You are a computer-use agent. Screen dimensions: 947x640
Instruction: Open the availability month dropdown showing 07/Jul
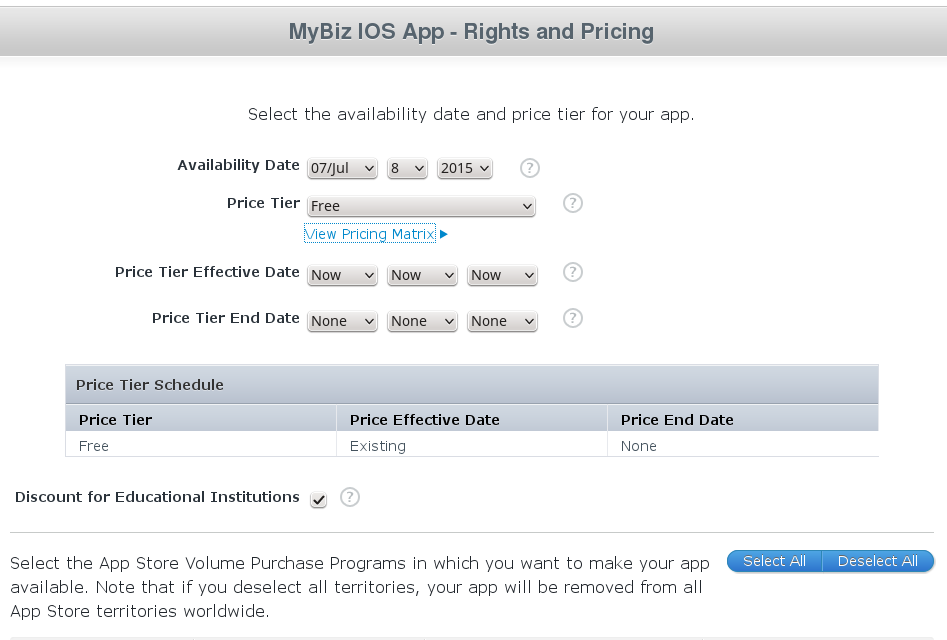pyautogui.click(x=342, y=168)
